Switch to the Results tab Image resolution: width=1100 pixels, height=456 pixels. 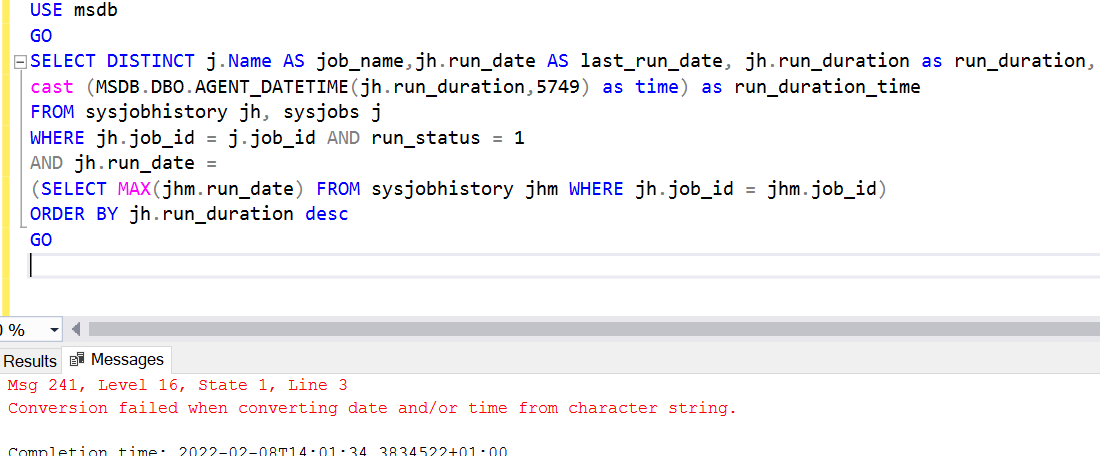(30, 361)
